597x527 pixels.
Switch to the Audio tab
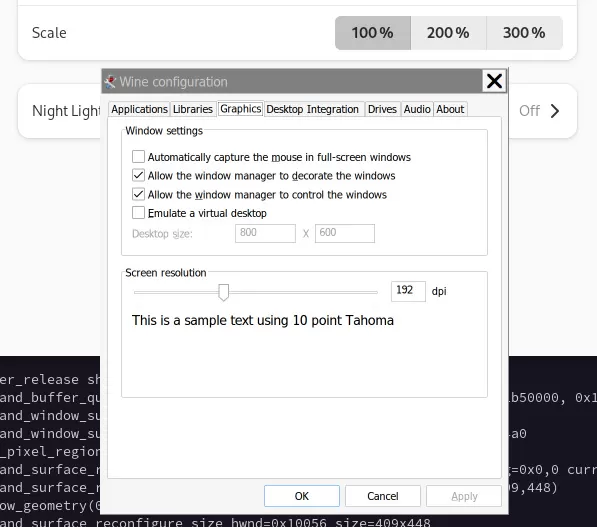tap(417, 109)
